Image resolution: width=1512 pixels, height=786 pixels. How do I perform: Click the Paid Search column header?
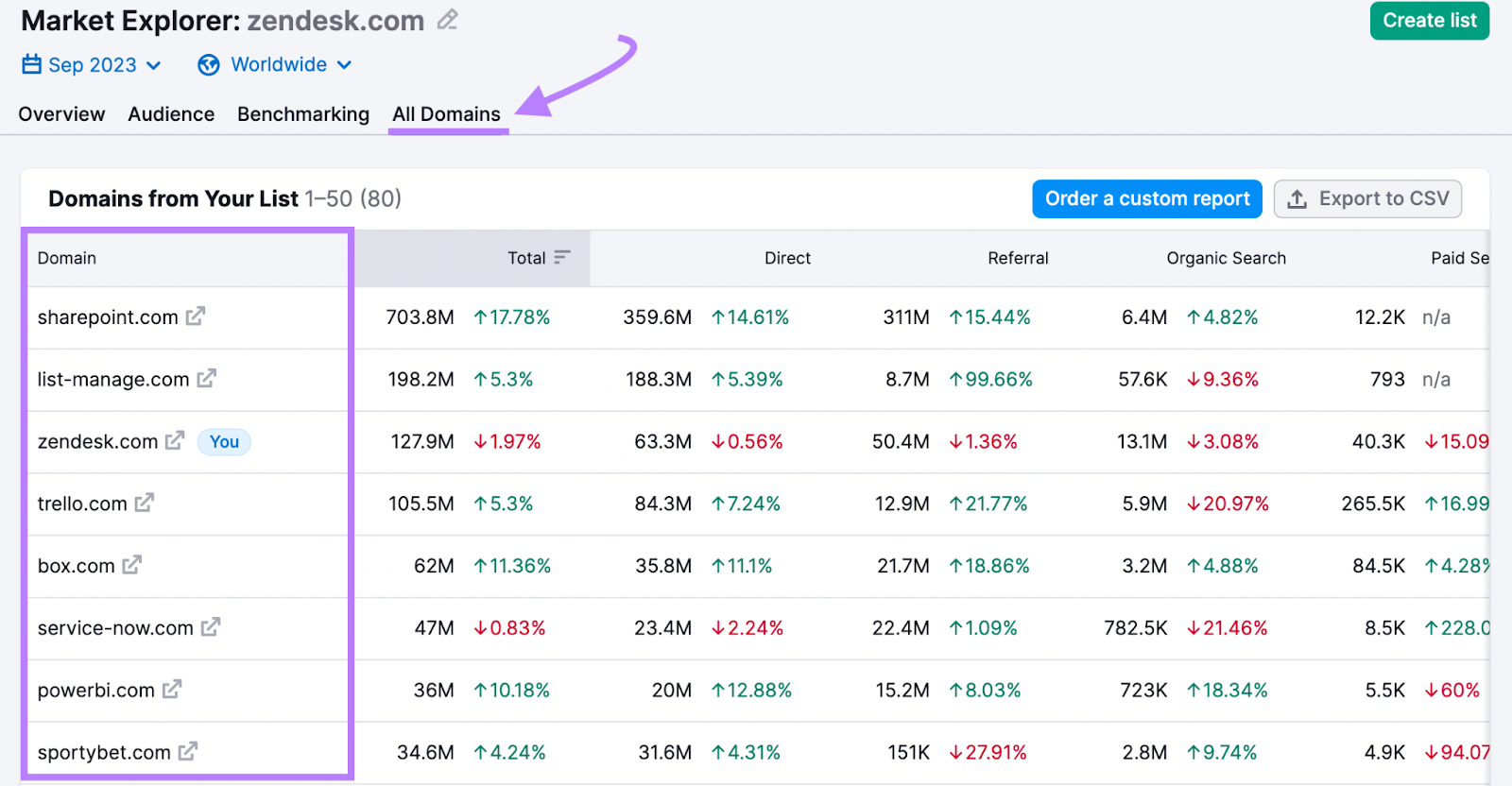tap(1460, 258)
